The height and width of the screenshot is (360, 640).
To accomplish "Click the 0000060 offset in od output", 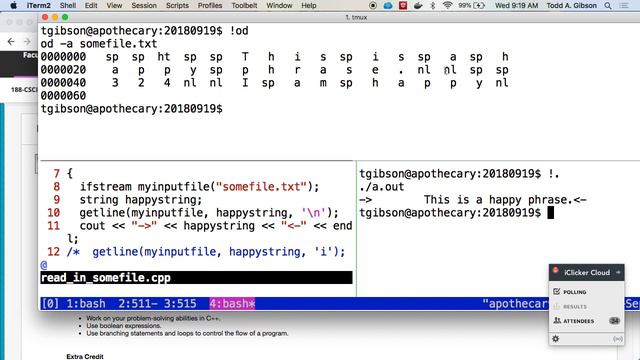I will click(63, 96).
